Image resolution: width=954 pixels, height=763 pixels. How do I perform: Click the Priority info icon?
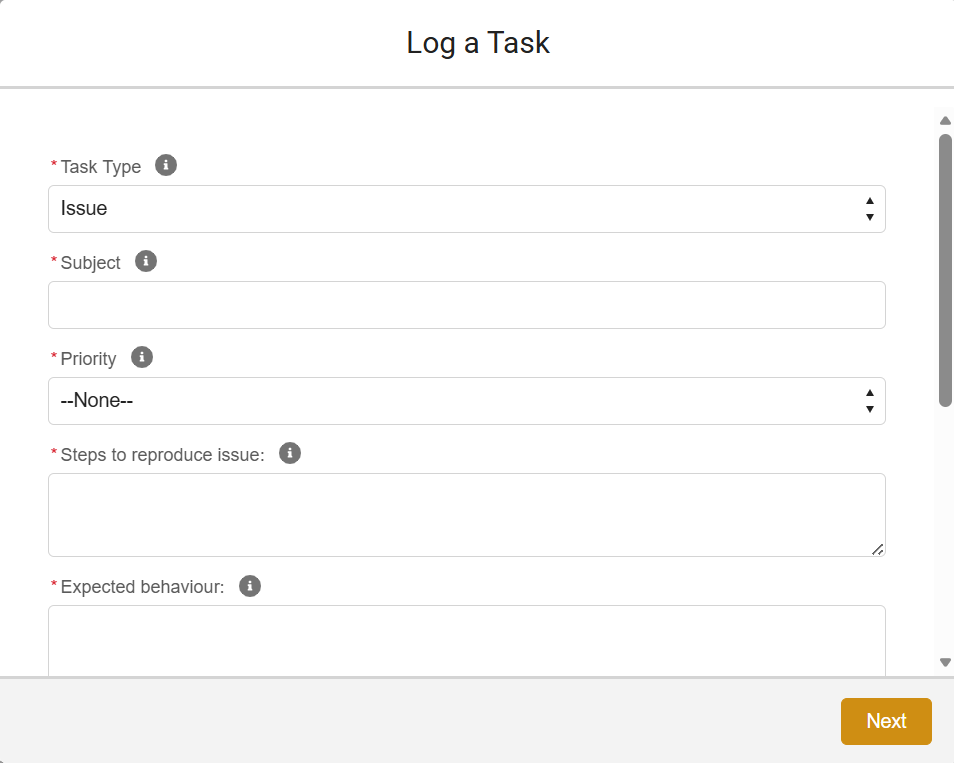[x=142, y=357]
